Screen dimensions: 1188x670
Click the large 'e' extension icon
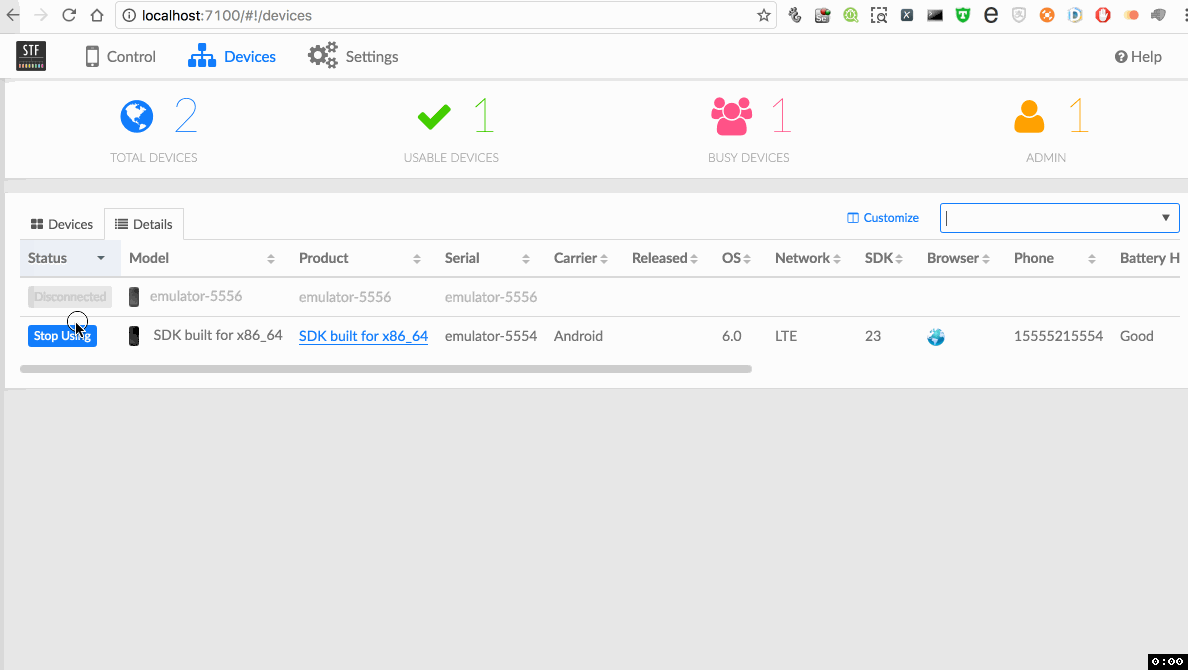(991, 15)
